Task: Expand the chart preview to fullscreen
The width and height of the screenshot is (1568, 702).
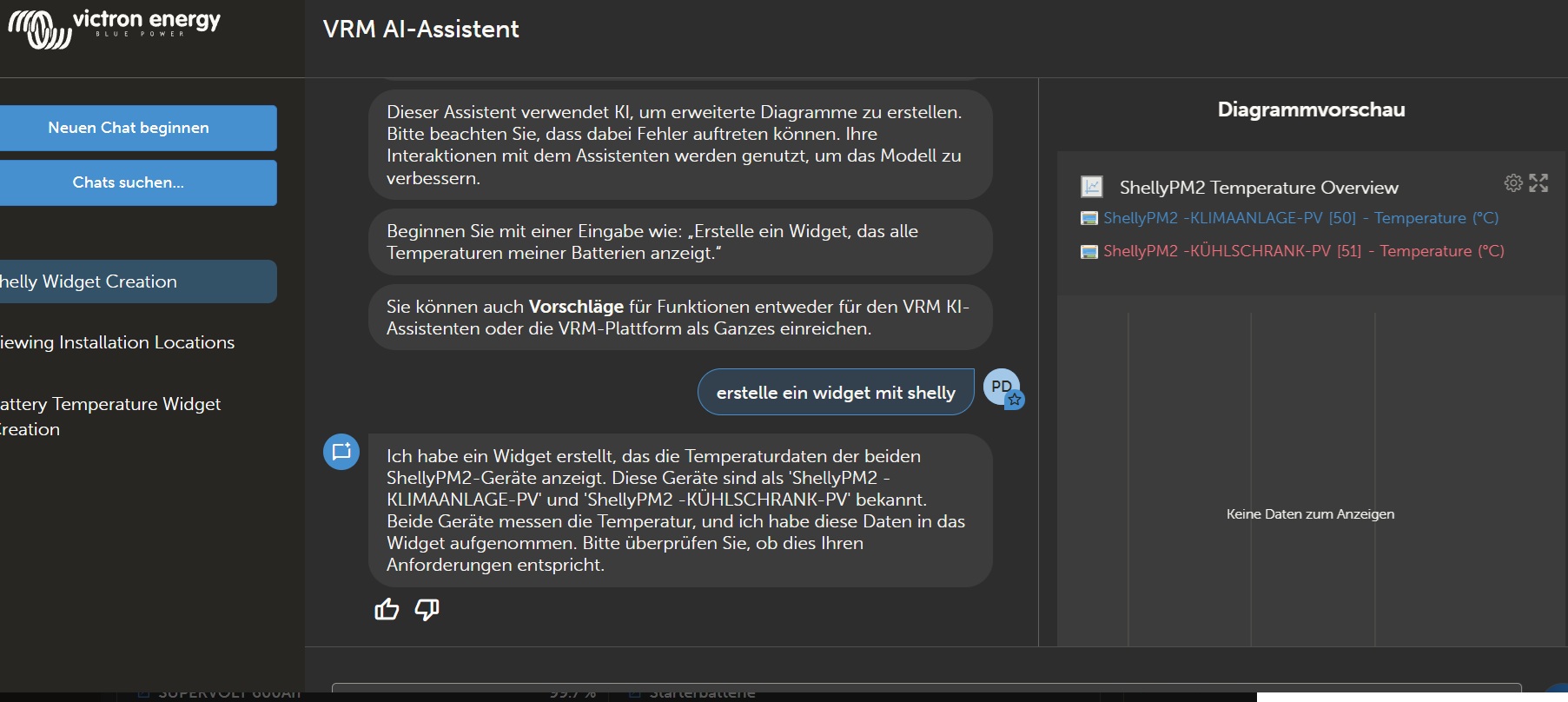Action: pos(1538,182)
